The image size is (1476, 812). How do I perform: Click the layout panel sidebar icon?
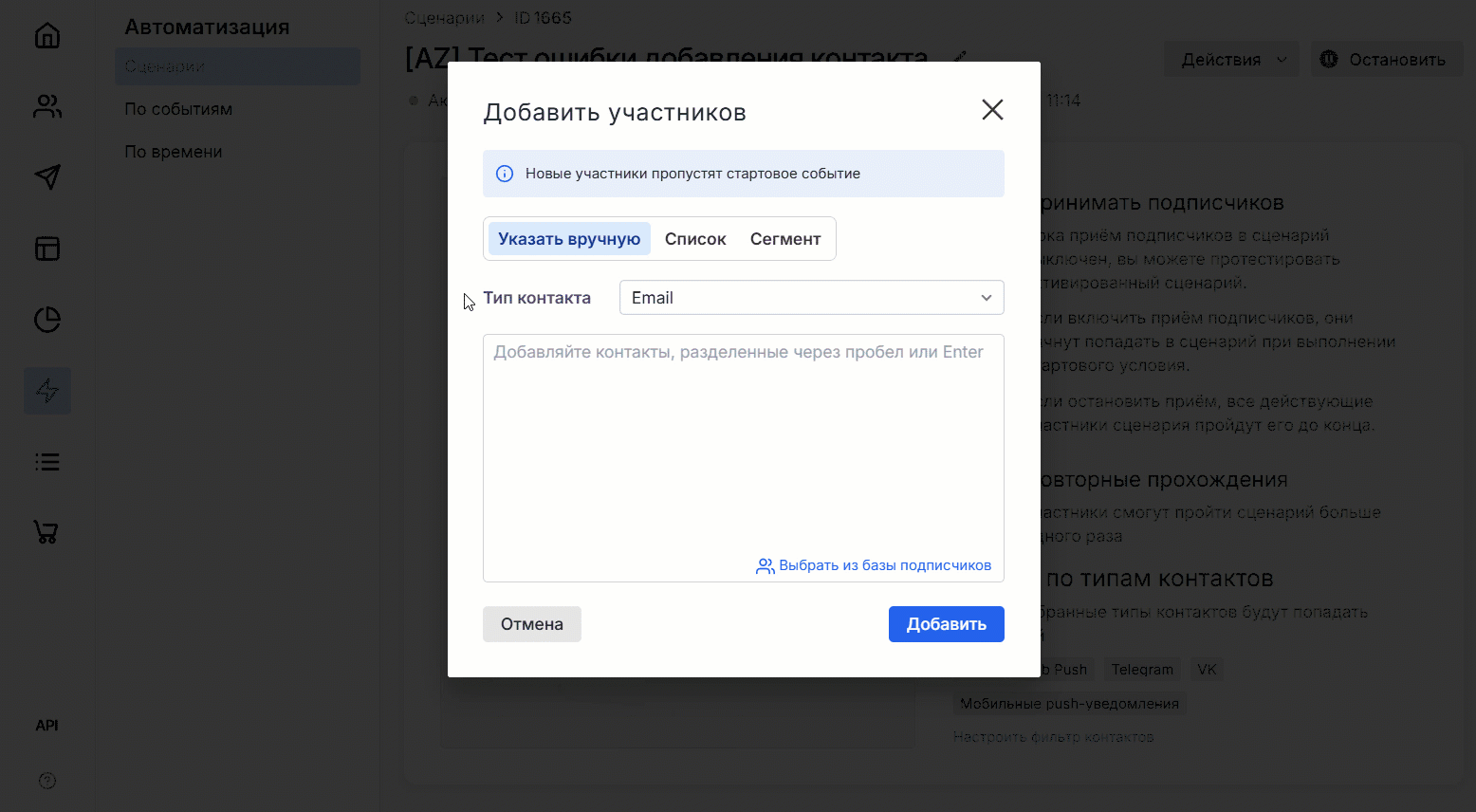click(46, 249)
